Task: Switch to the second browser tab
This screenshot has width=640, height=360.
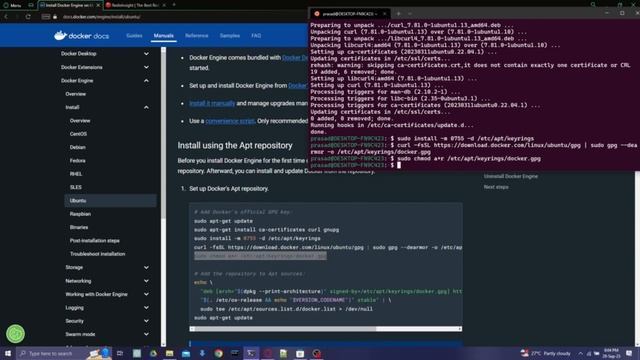Action: coord(135,5)
